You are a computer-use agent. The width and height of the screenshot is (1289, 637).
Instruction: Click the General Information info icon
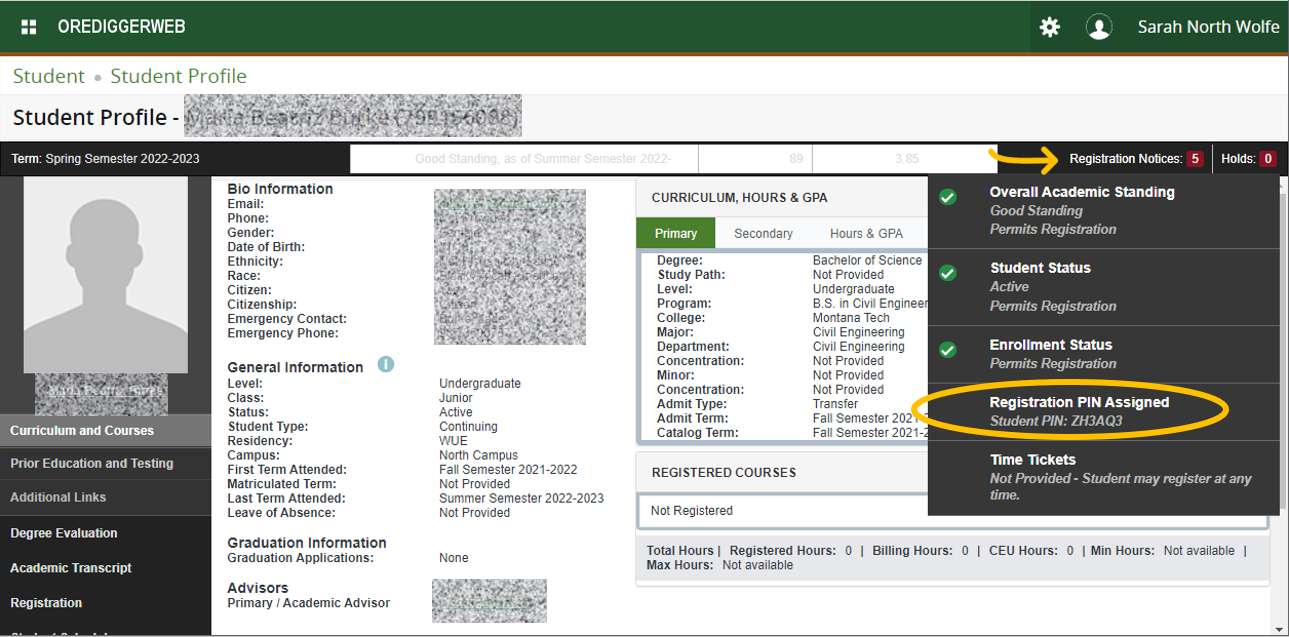(x=386, y=365)
